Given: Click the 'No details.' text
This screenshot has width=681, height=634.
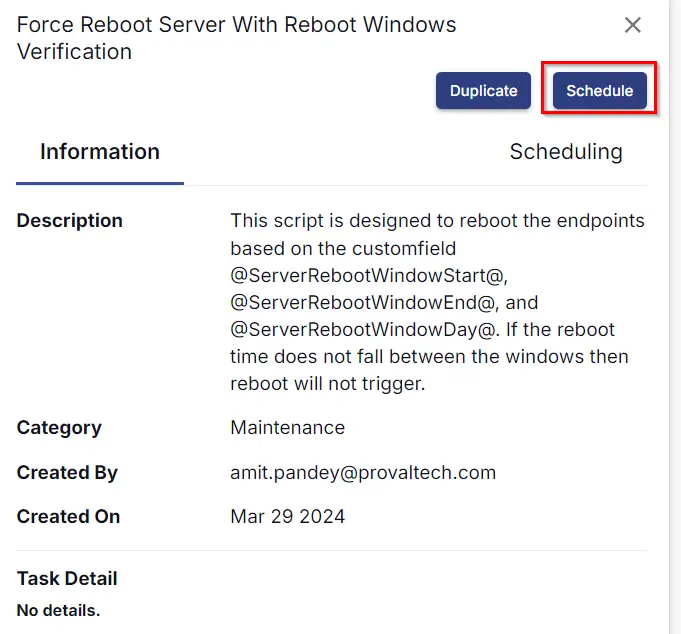Looking at the screenshot, I should point(58,611).
